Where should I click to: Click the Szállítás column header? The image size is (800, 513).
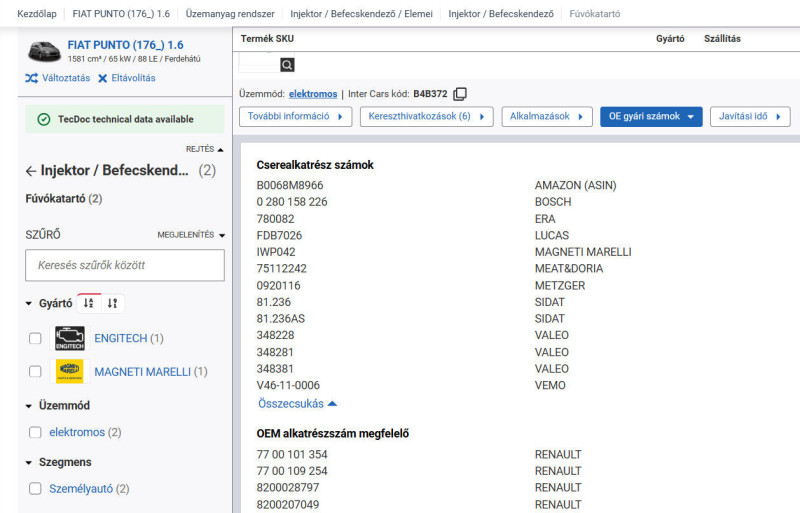722,39
